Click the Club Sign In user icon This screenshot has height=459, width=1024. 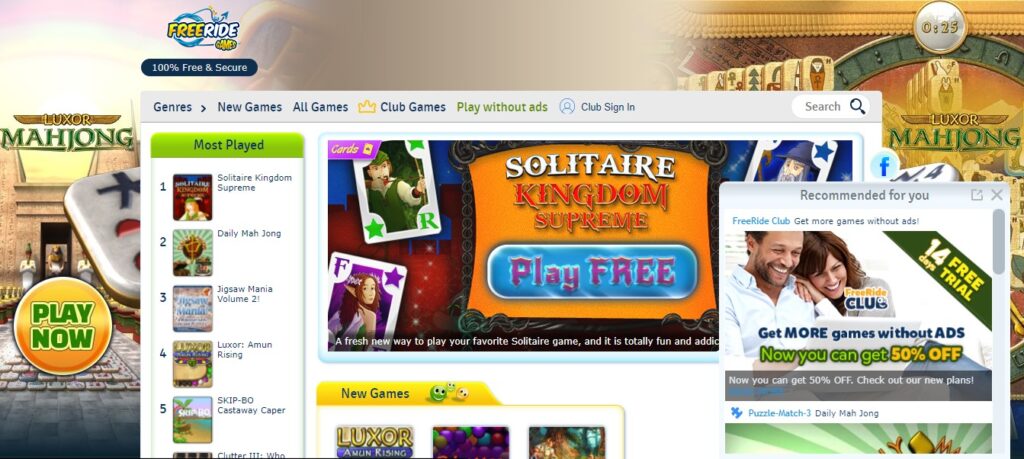[567, 106]
